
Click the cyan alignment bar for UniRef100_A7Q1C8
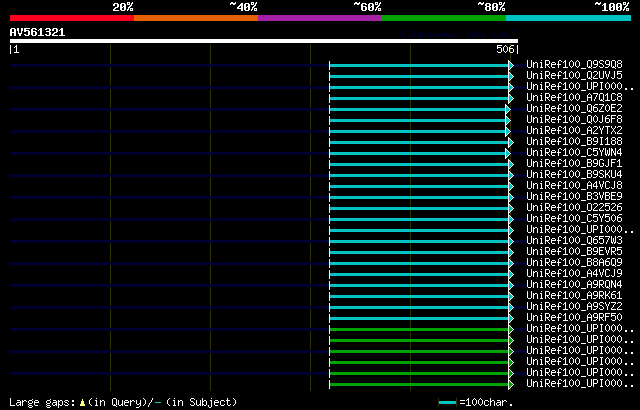coord(419,98)
